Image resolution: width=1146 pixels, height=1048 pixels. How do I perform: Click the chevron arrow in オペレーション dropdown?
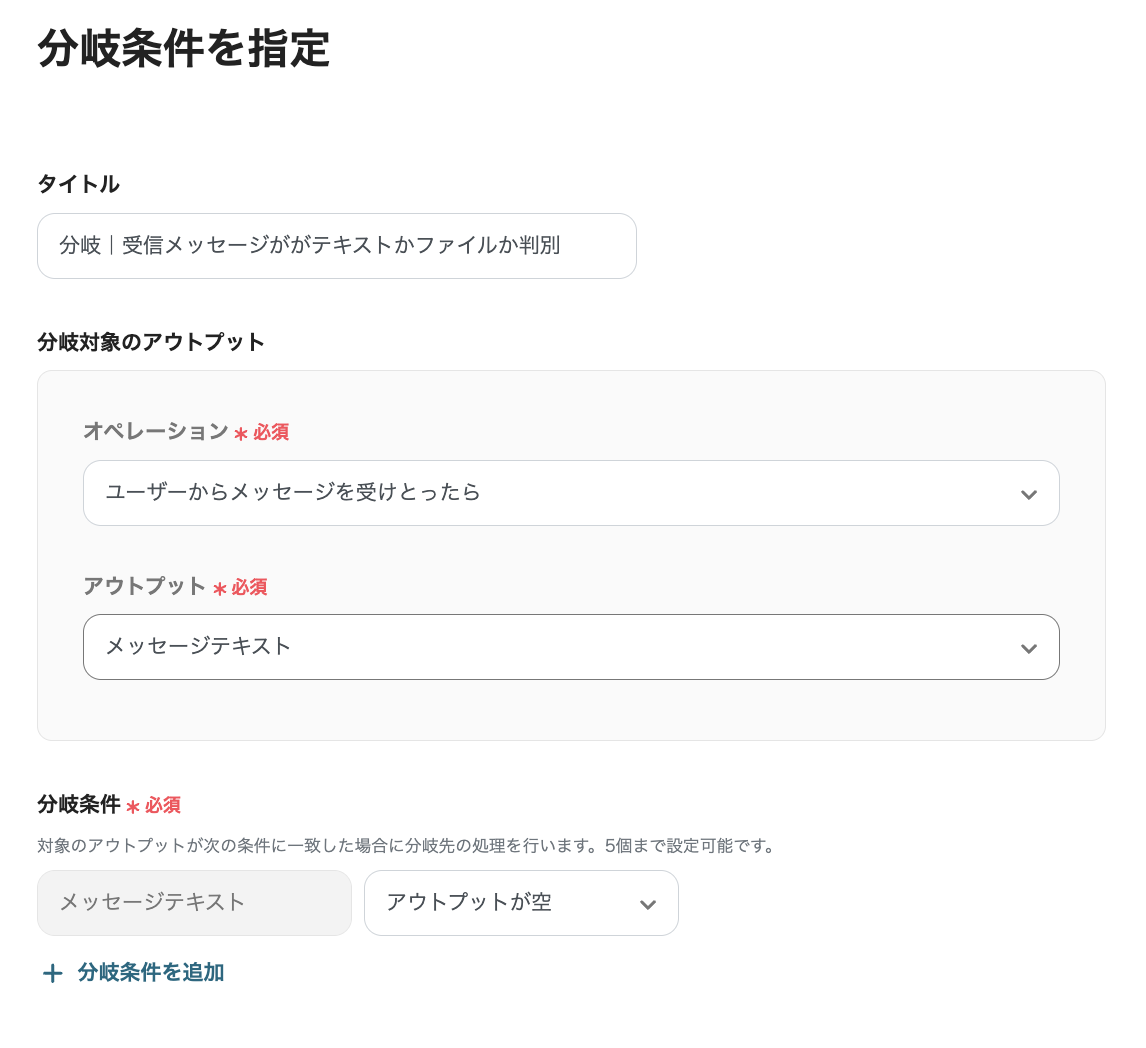[1028, 494]
